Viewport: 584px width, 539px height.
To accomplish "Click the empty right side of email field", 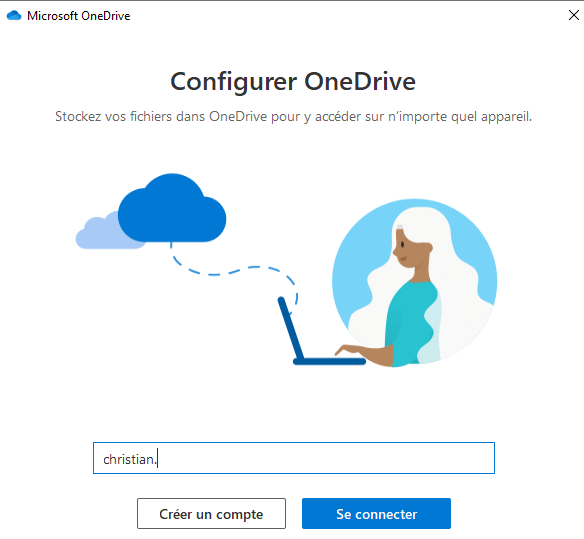I will point(328,458).
